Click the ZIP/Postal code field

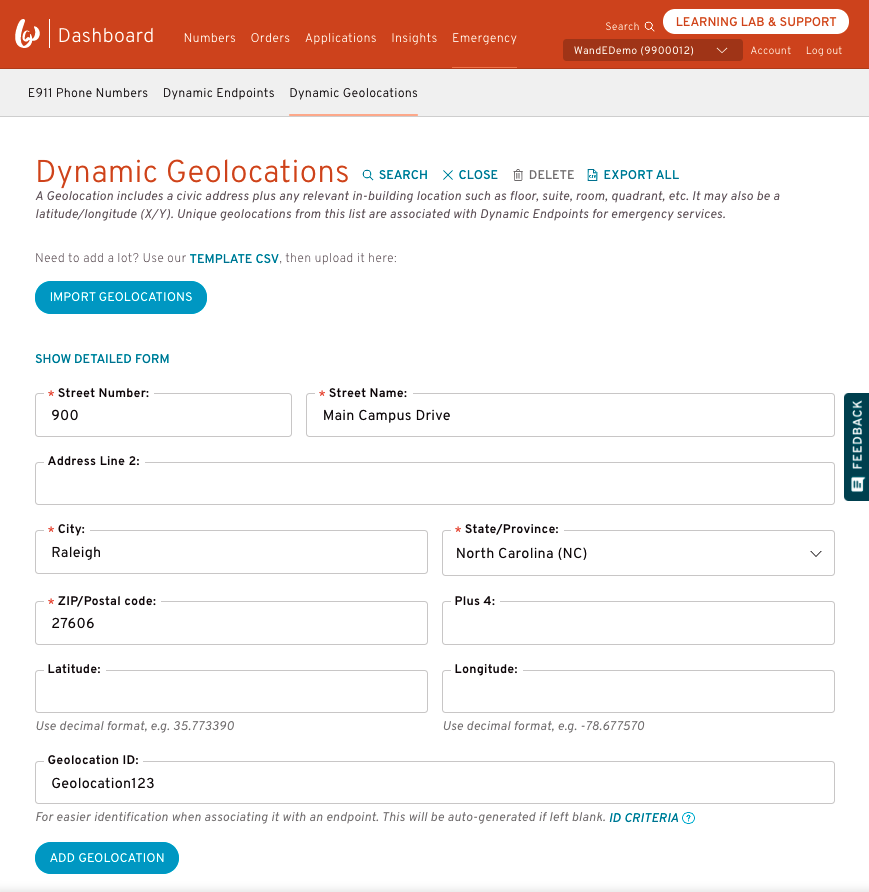tap(231, 623)
